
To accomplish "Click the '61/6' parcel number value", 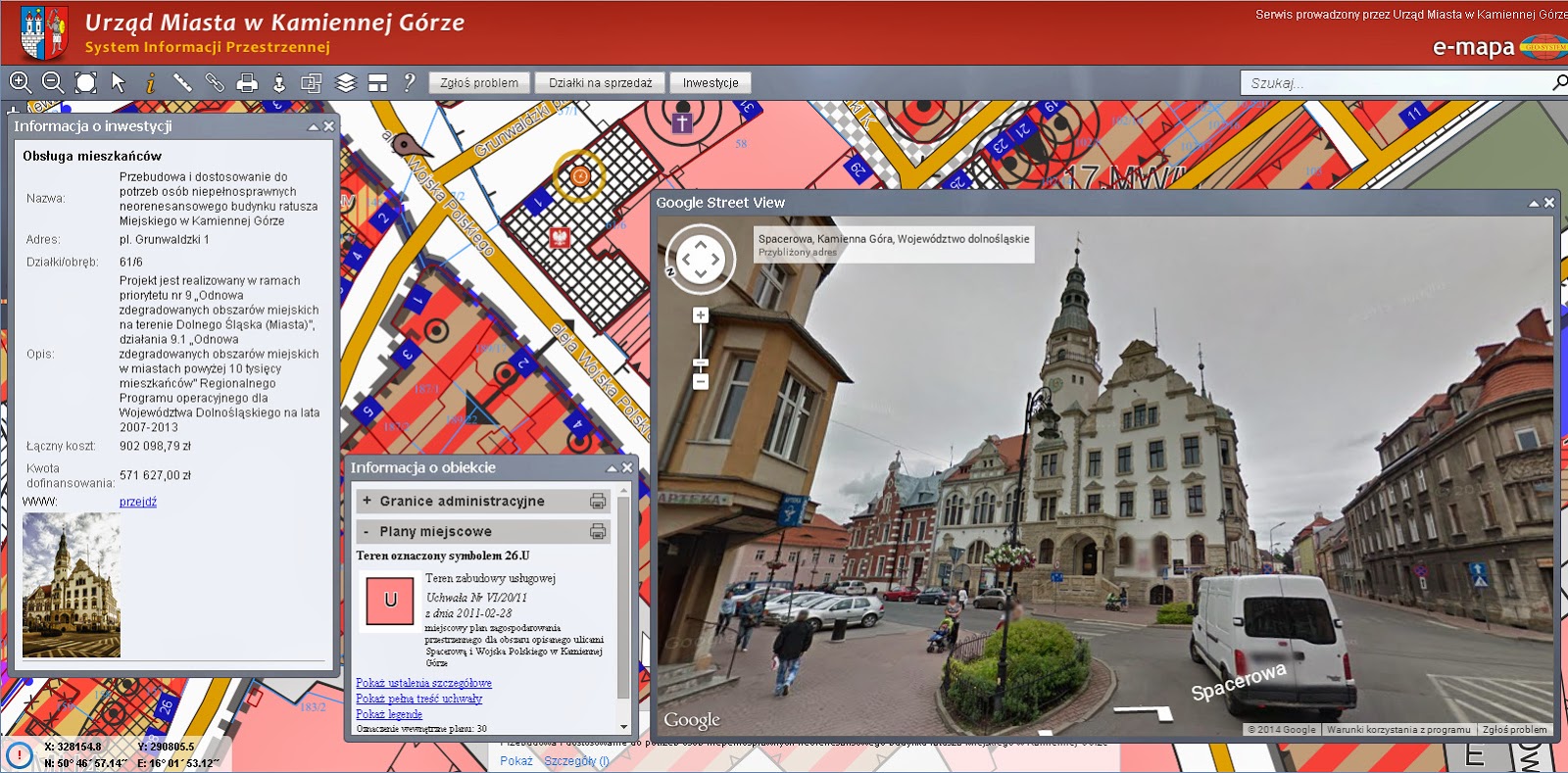I will tap(131, 262).
